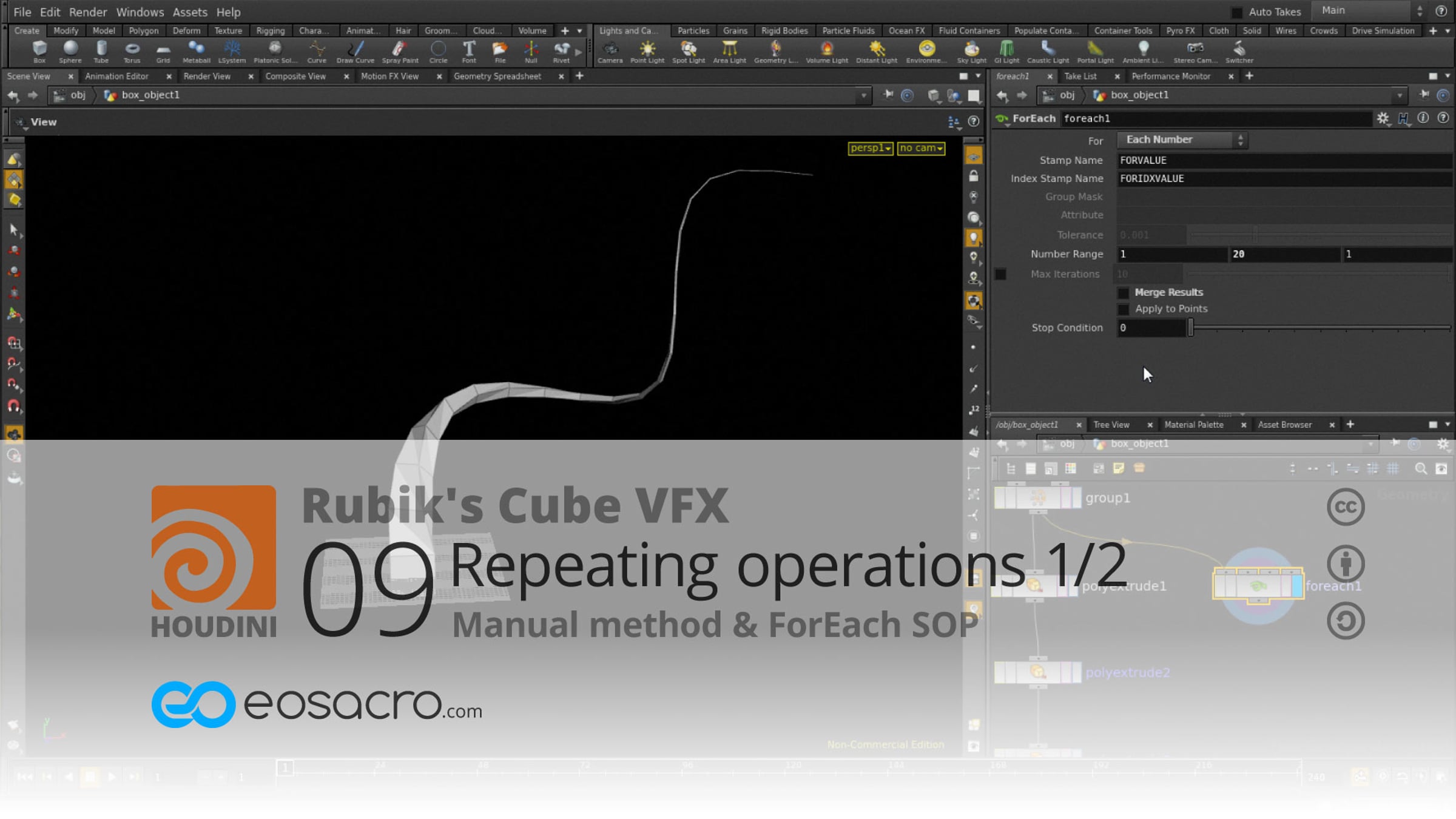
Task: Click the Environment Light icon
Action: click(x=926, y=50)
